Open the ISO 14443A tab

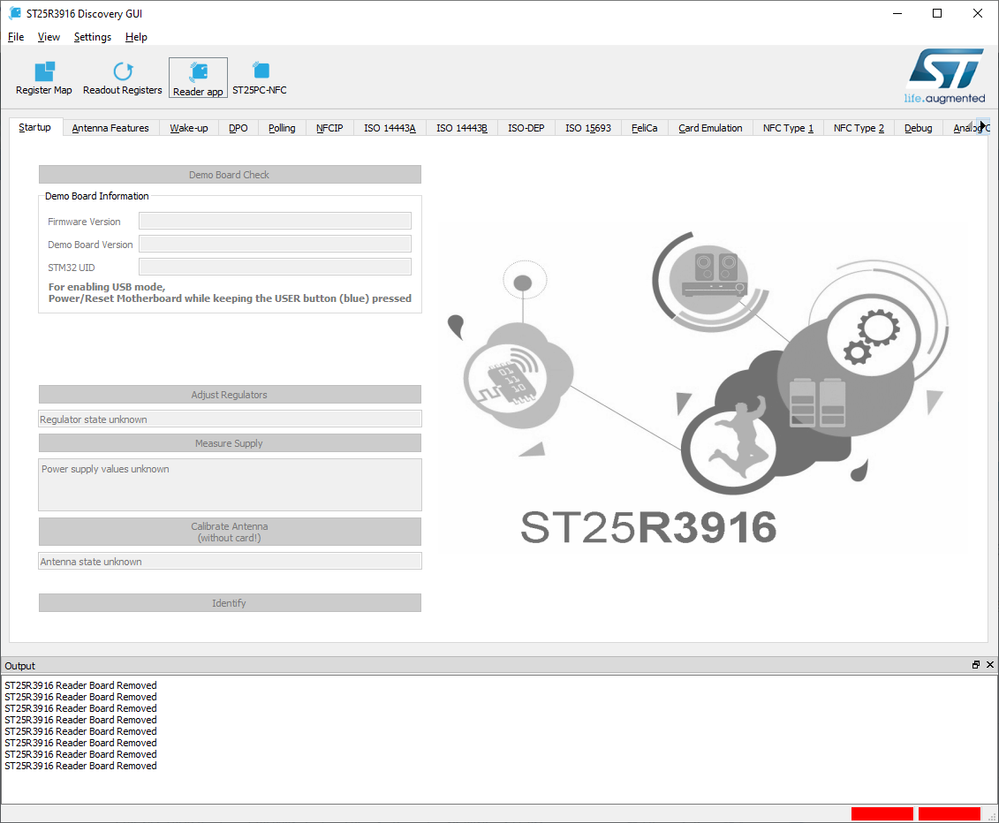click(x=390, y=128)
